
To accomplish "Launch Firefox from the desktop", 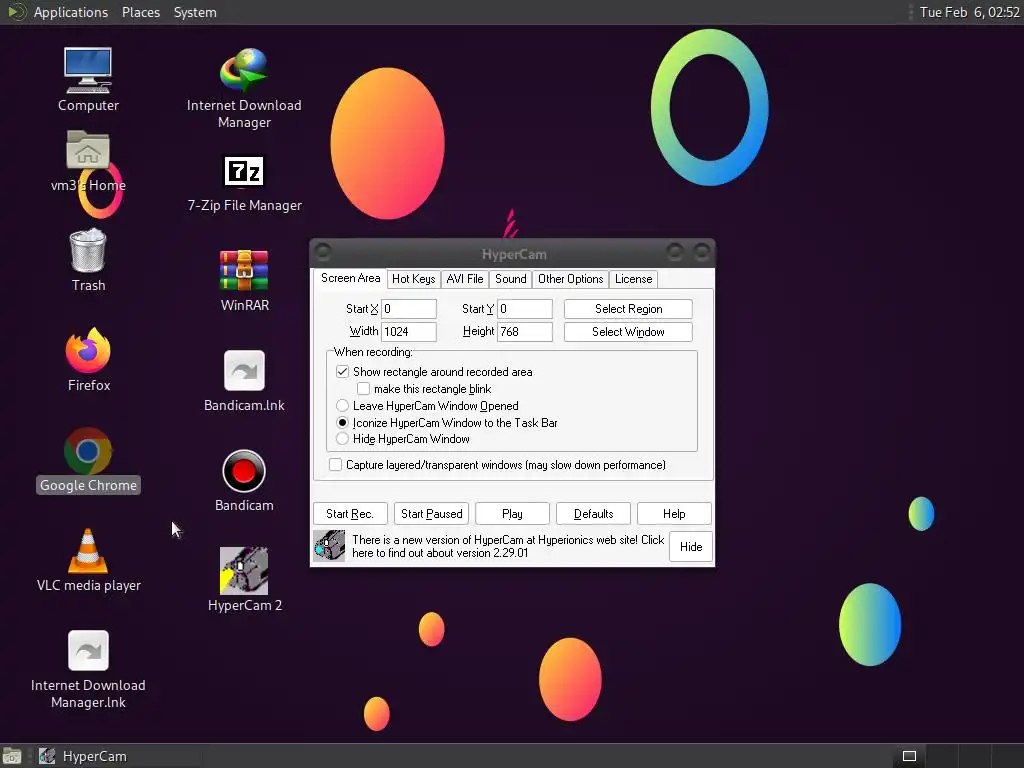I will pyautogui.click(x=88, y=351).
